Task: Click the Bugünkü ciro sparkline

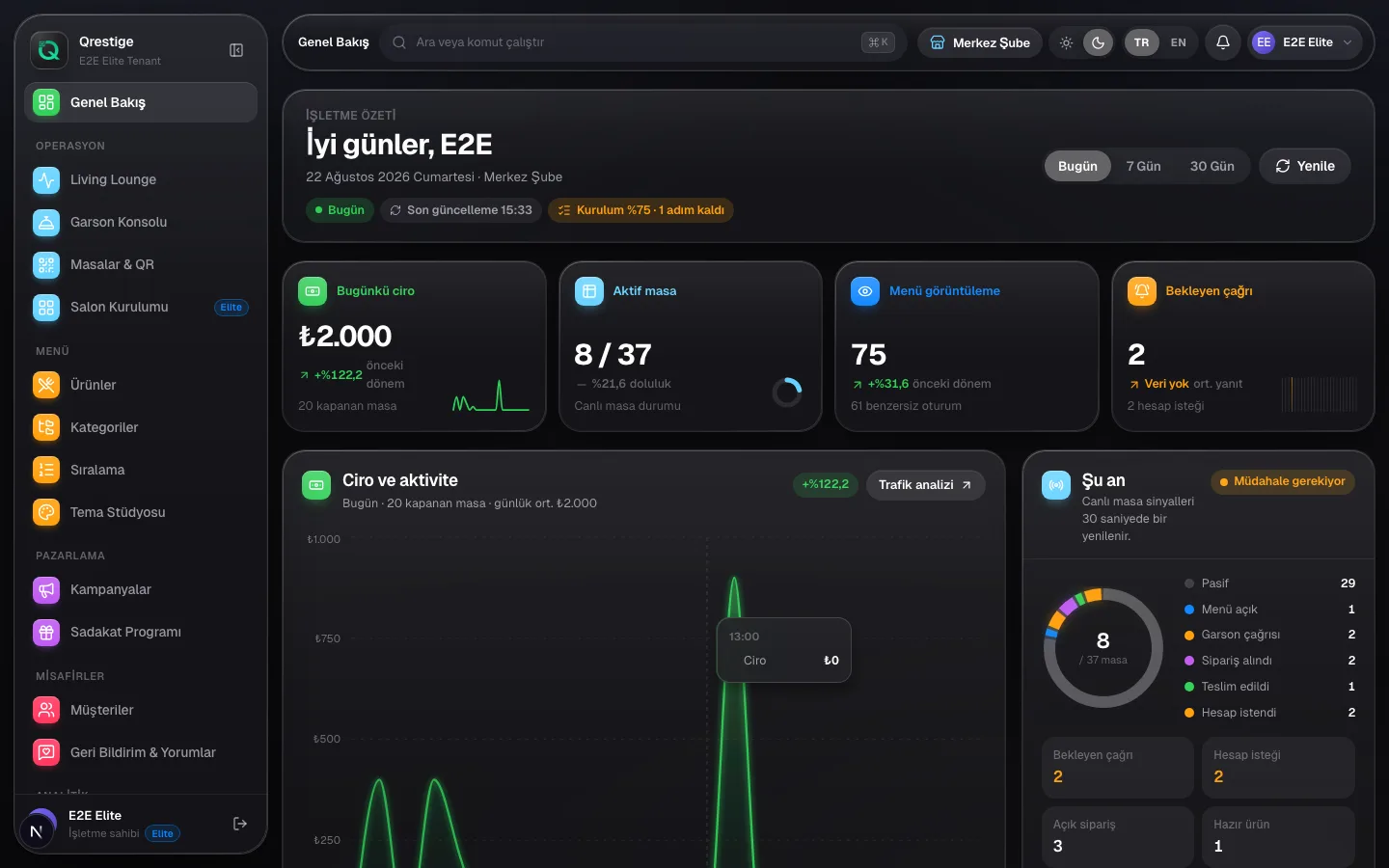Action: (491, 395)
